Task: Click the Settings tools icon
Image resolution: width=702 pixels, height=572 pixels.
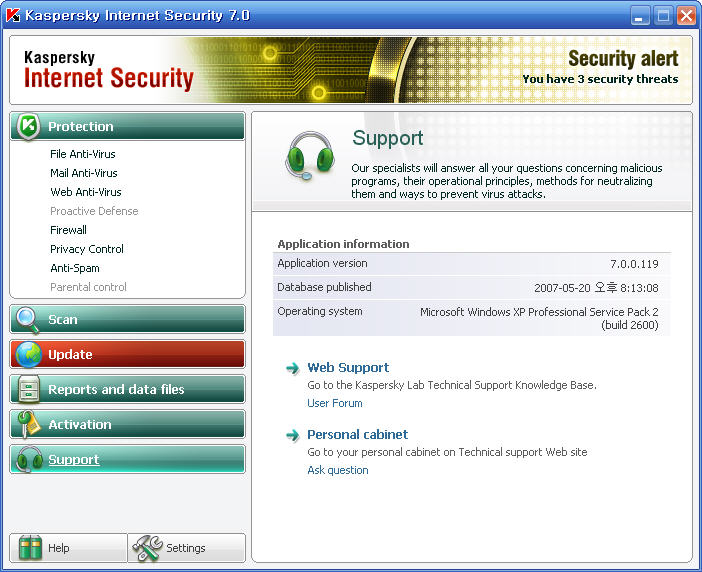Action: tap(148, 548)
